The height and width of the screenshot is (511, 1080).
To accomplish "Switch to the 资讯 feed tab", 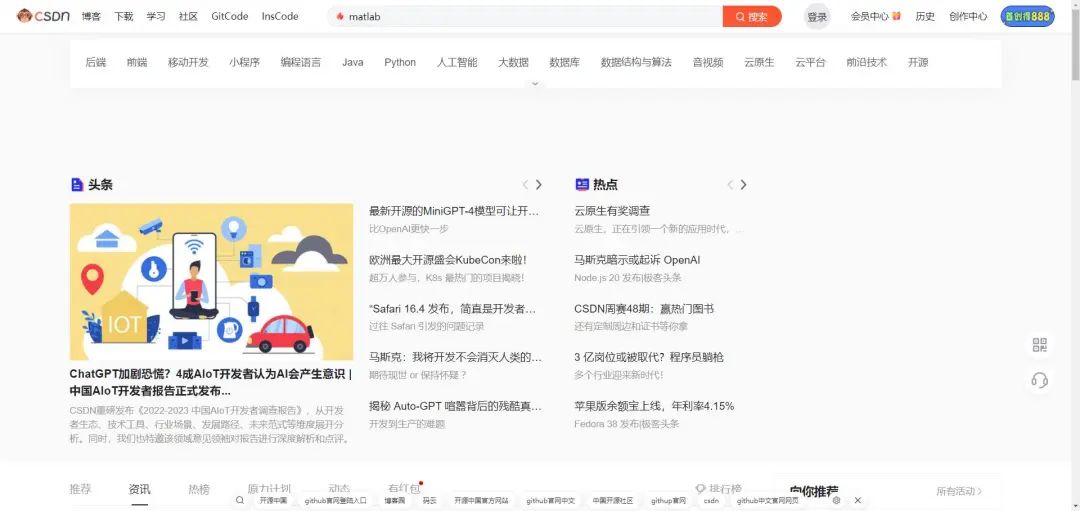I will (139, 490).
